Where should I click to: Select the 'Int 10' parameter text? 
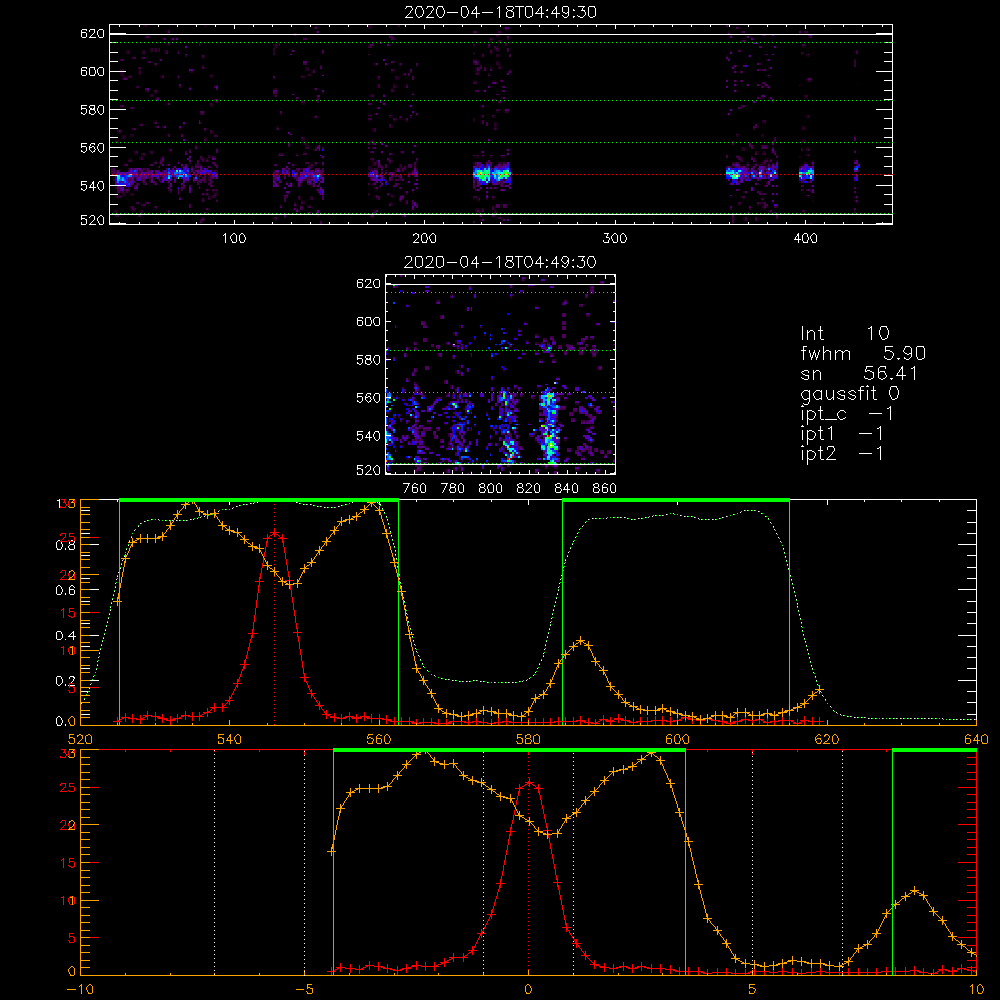click(845, 333)
